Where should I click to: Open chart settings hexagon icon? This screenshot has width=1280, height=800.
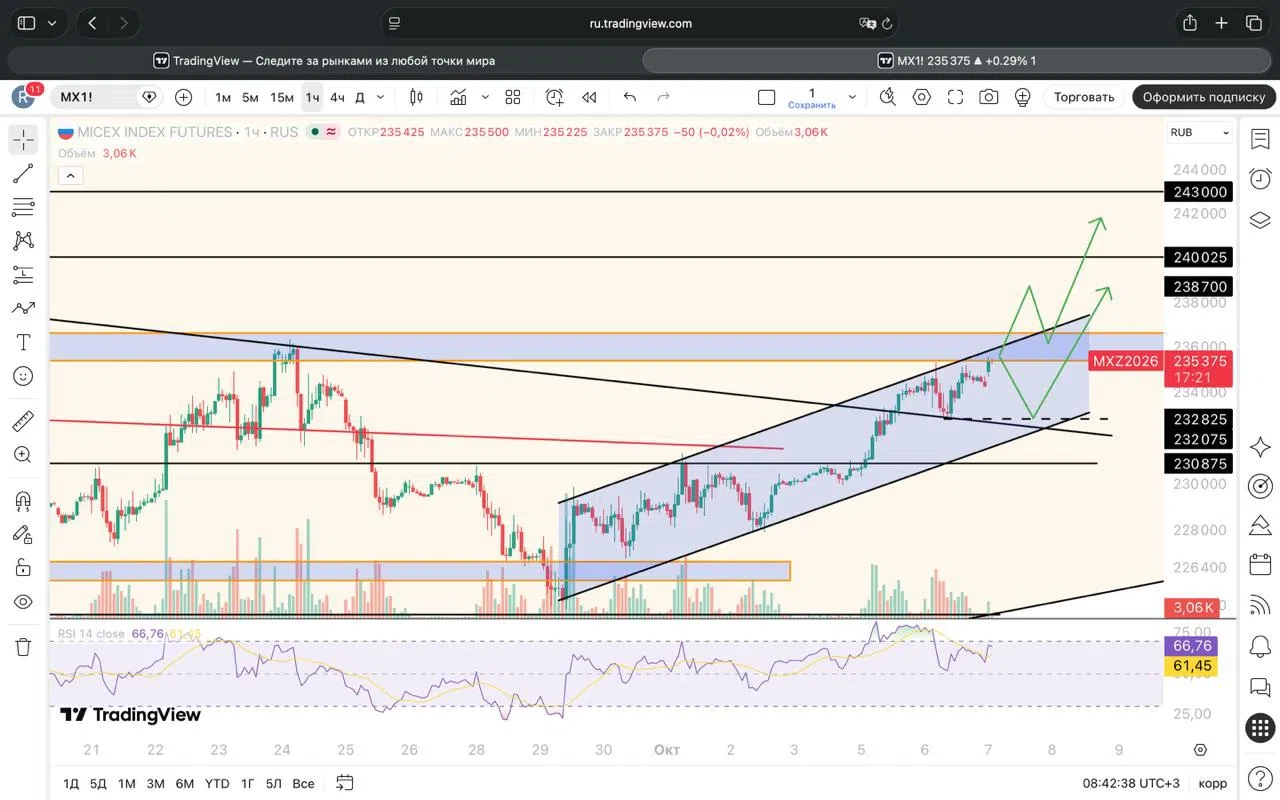click(x=921, y=97)
